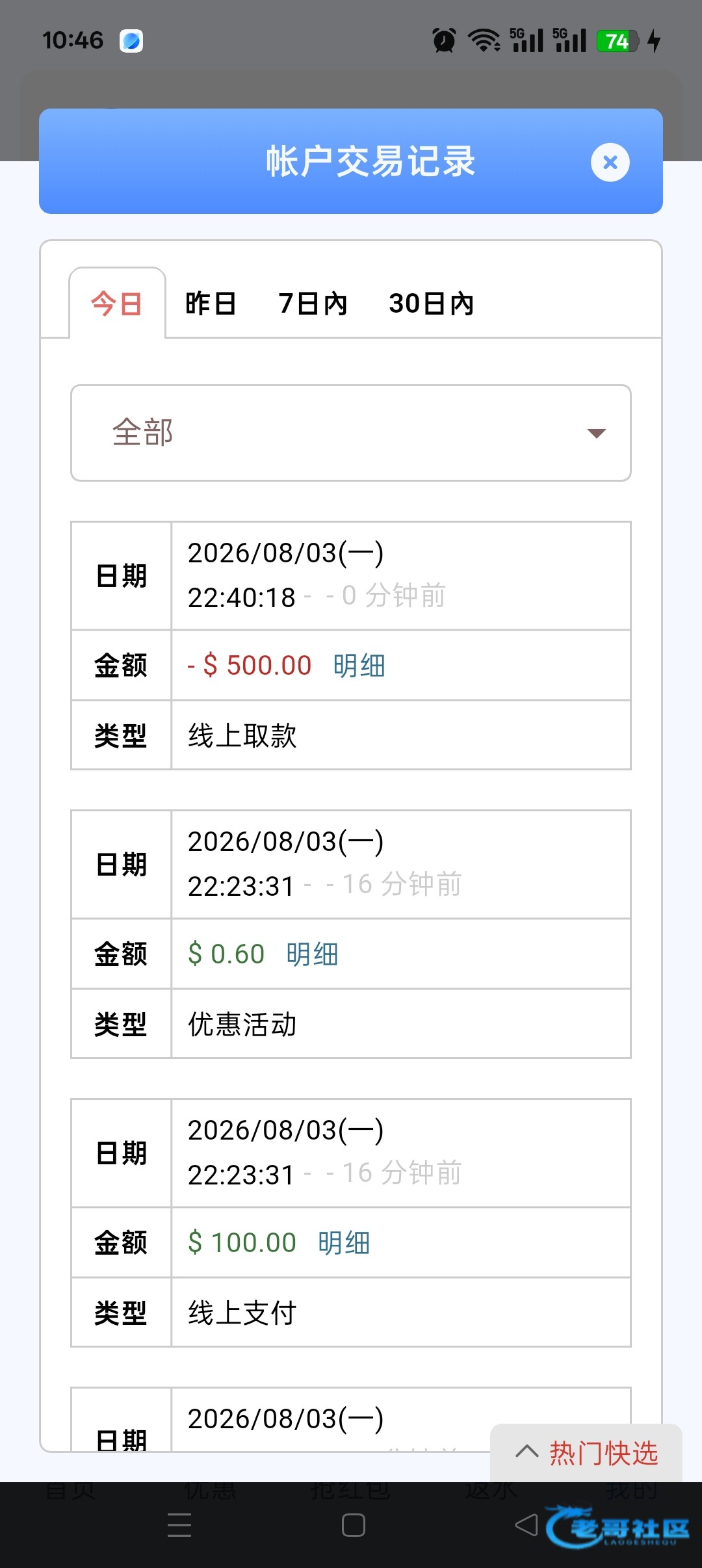Tap the alarm clock status icon
The height and width of the screenshot is (1568, 702).
click(444, 40)
